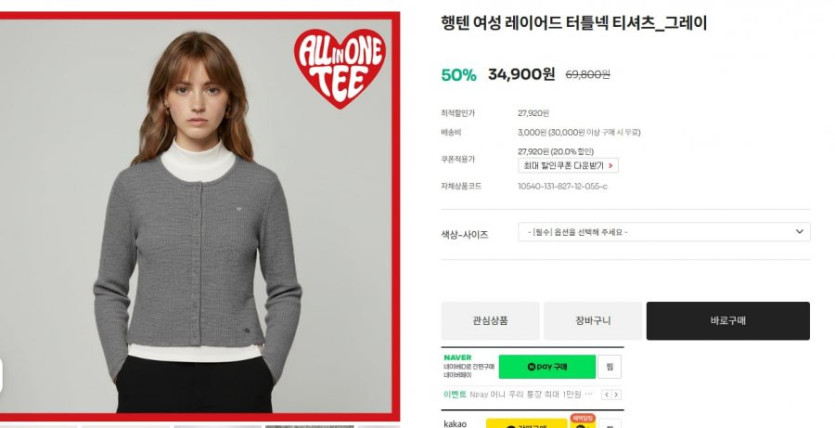The height and width of the screenshot is (428, 835).
Task: Click the black 바로구매 button
Action: pos(728,321)
